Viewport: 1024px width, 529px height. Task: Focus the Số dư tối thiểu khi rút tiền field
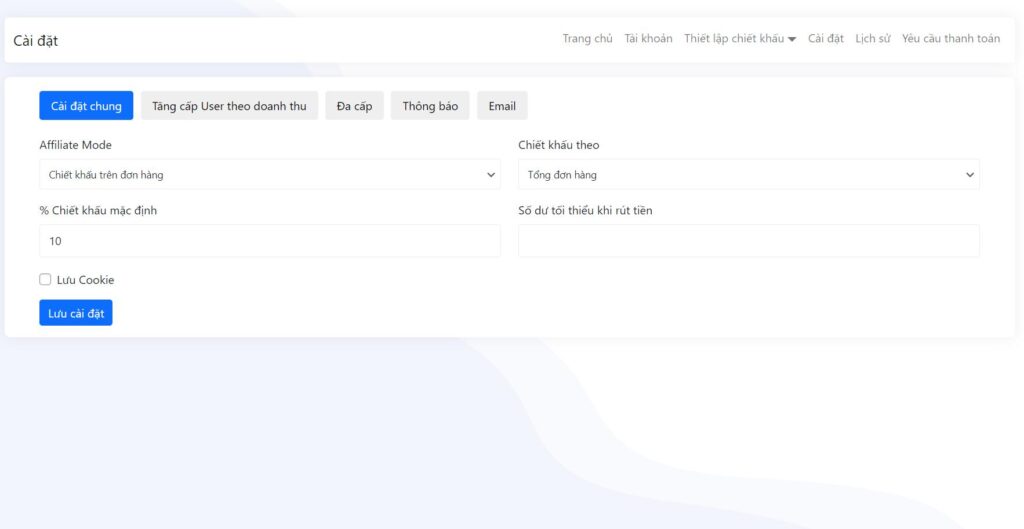(748, 241)
